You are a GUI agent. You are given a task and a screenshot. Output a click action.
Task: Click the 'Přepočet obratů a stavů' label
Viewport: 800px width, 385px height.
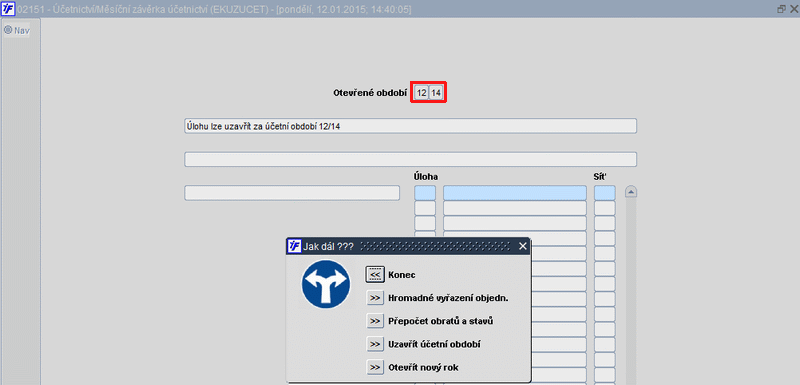[x=441, y=322]
